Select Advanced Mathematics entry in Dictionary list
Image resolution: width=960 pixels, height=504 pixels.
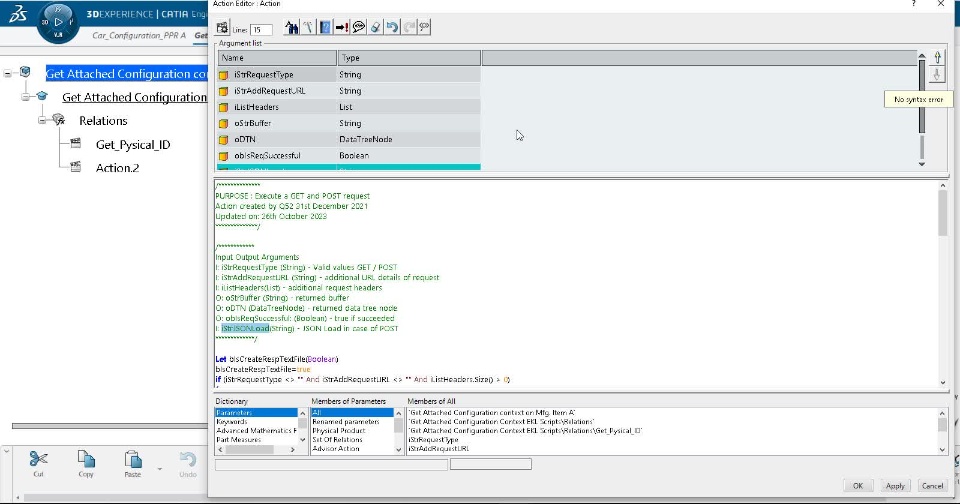(x=256, y=431)
